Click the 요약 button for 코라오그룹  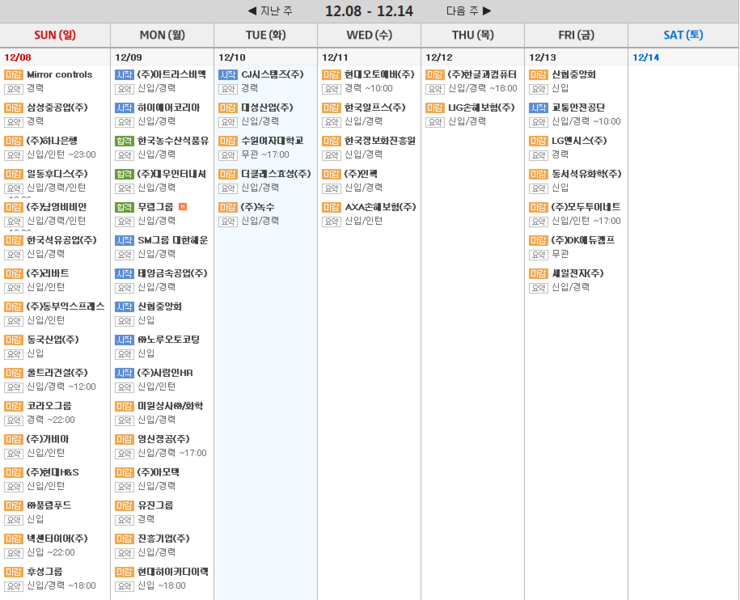coord(13,420)
